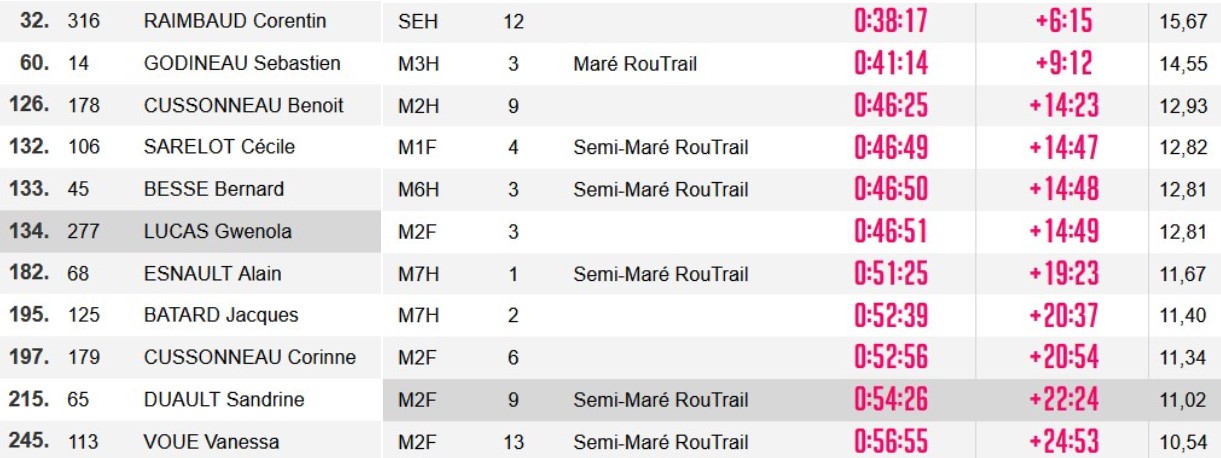Open VOUE Vanessa's result
This screenshot has width=1221, height=458.
click(x=211, y=441)
